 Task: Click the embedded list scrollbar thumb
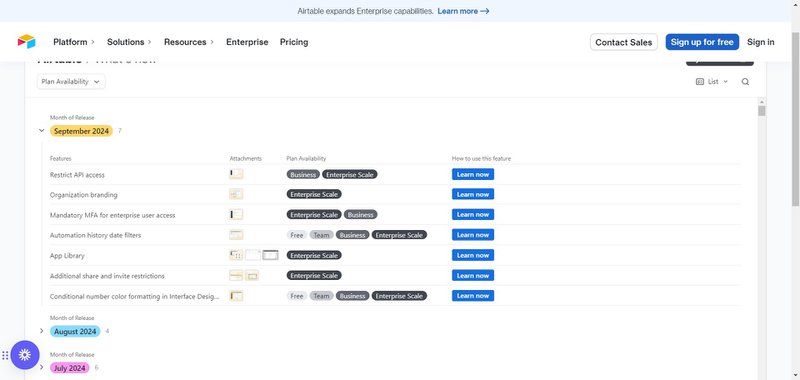coord(762,111)
